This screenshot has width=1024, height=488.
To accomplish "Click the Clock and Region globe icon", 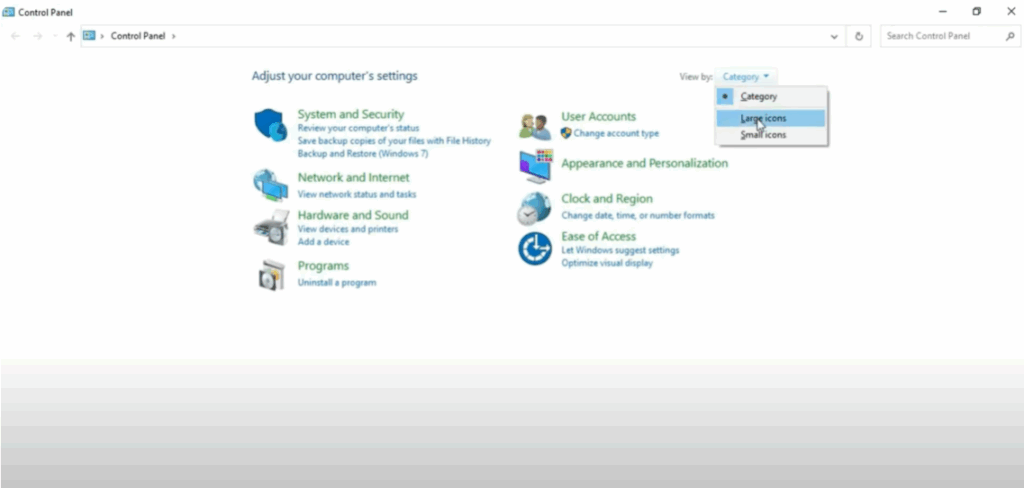I will 535,208.
